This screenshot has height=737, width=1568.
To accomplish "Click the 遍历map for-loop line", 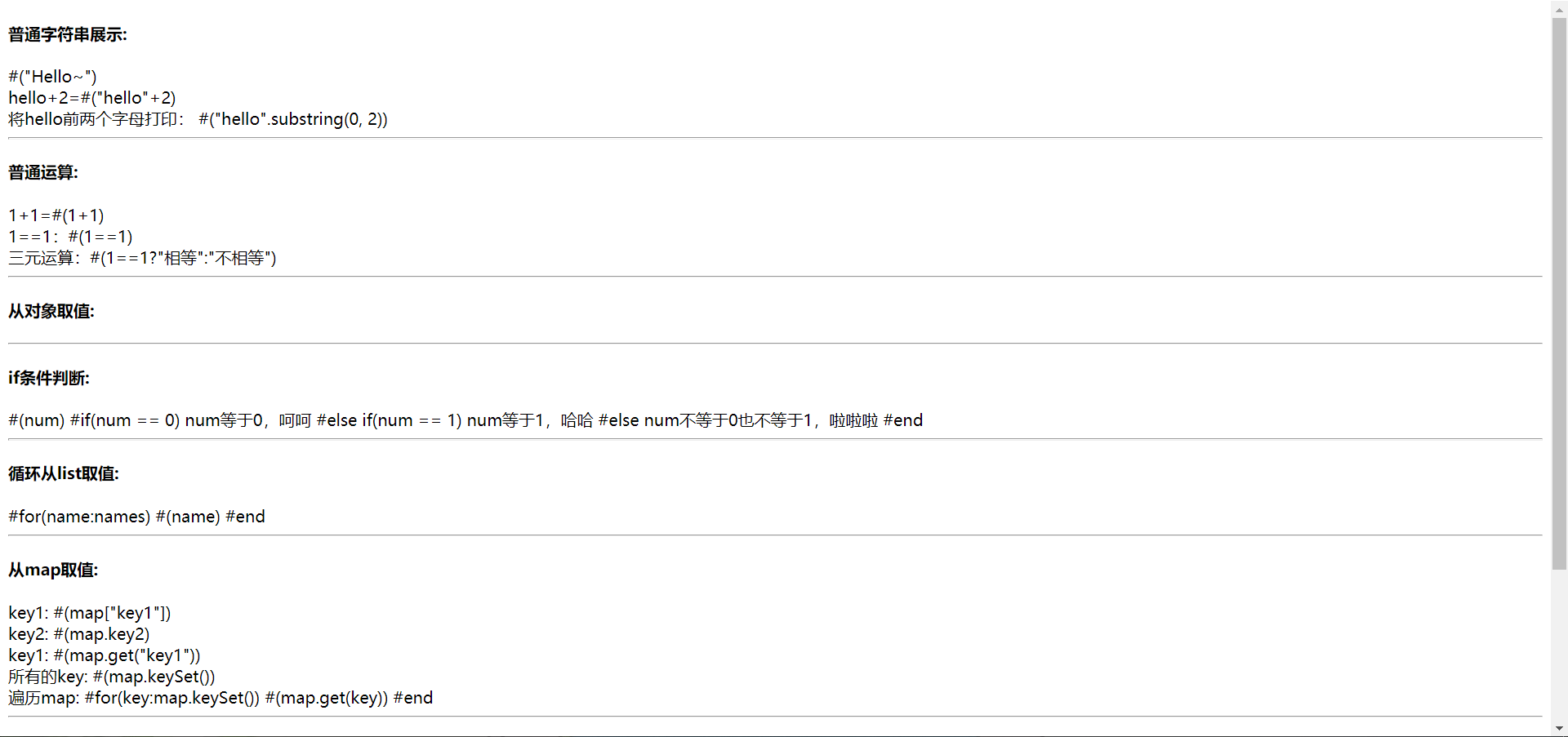I will click(220, 698).
